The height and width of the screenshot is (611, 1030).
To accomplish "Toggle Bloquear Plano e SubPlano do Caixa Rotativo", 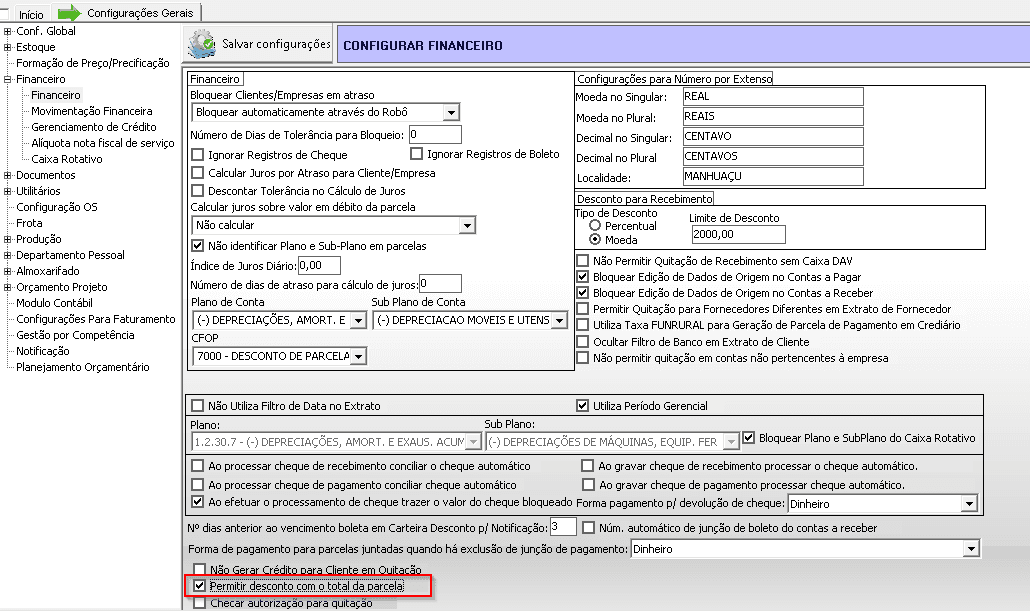I will [x=749, y=438].
